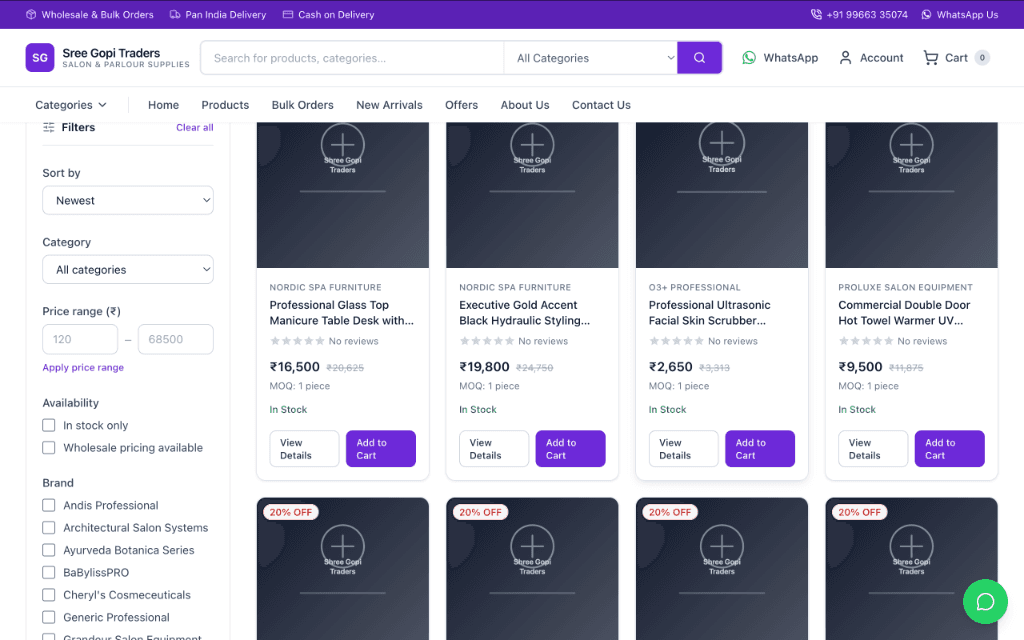Click the Filters sliders icon
This screenshot has width=1024, height=640.
click(48, 127)
